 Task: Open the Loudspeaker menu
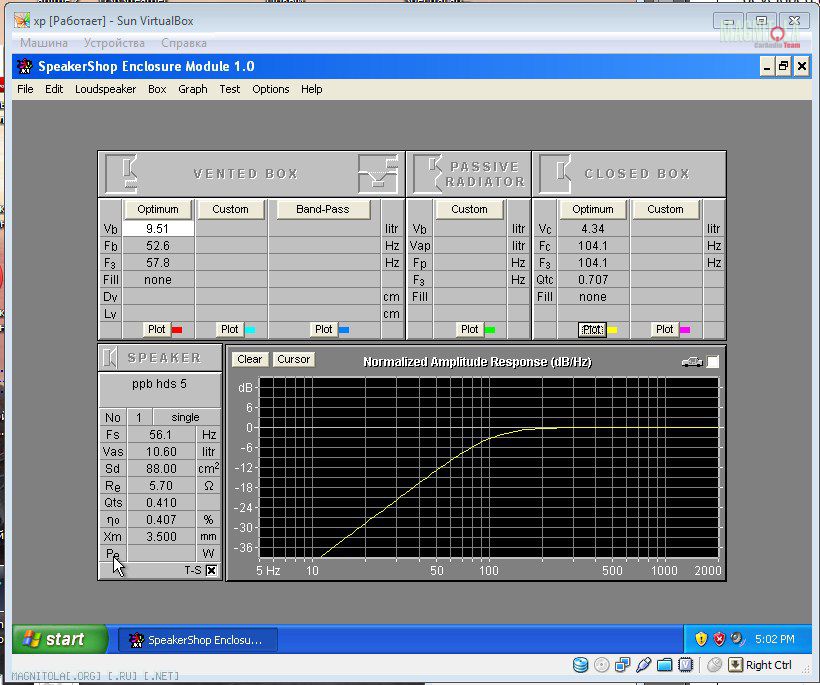pos(105,89)
